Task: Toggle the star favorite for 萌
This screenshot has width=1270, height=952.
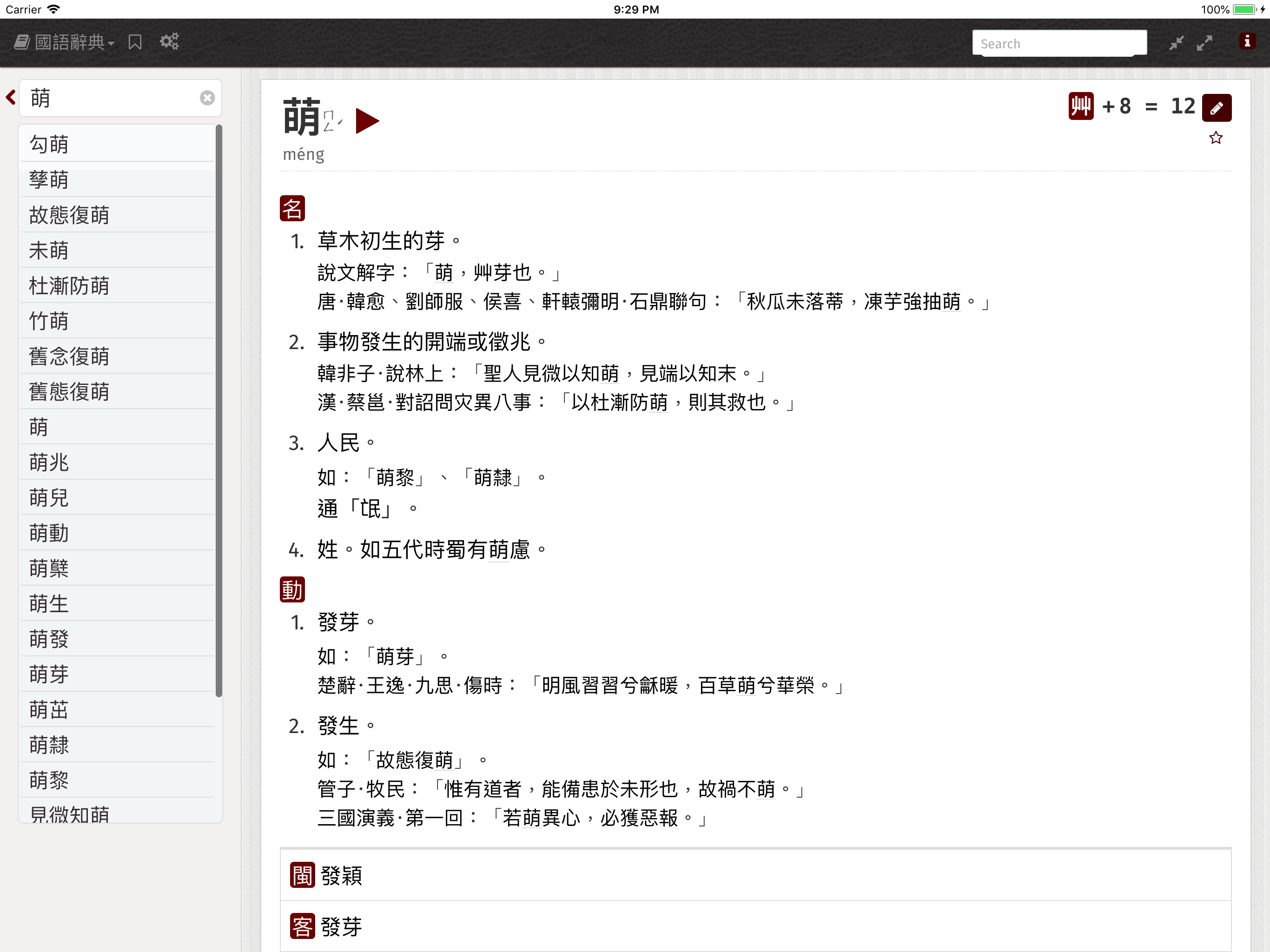Action: click(x=1216, y=138)
